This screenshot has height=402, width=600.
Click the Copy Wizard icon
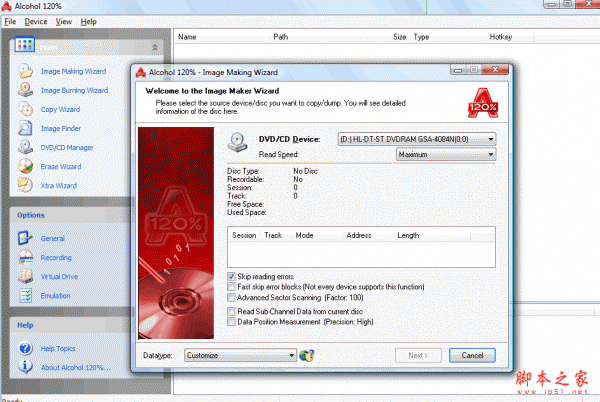[25, 109]
